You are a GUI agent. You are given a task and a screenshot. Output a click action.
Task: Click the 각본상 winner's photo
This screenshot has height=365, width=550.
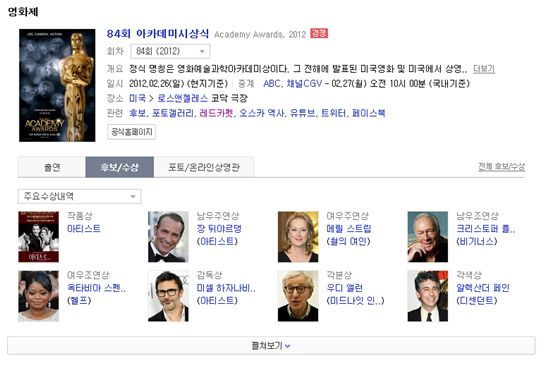(x=298, y=296)
